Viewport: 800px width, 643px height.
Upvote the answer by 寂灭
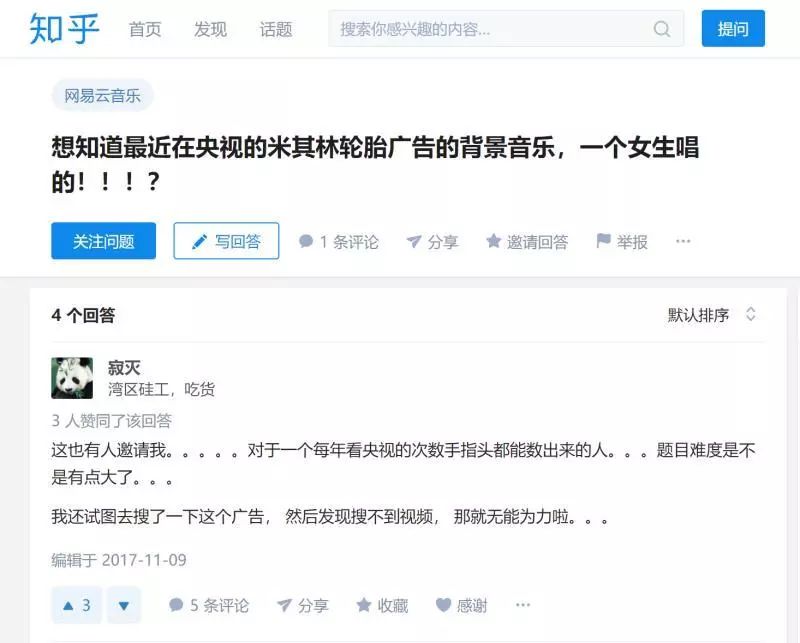coord(77,605)
